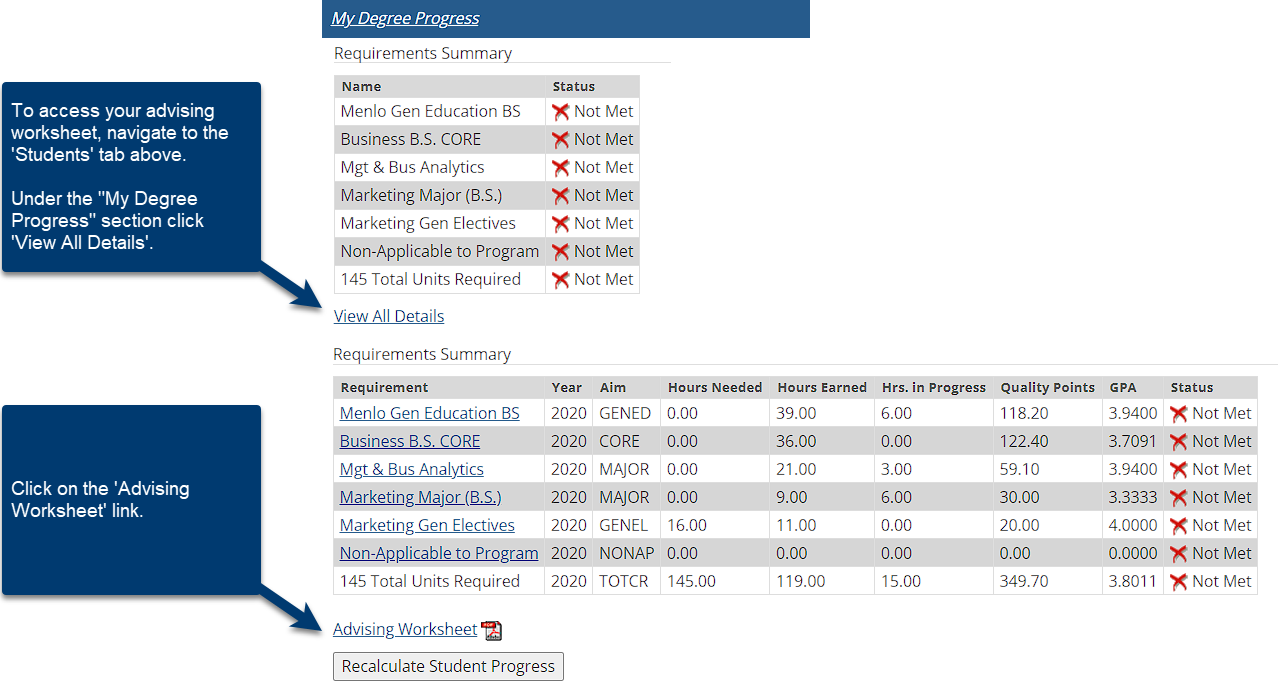Open Marketing Gen Electives requirement link
The height and width of the screenshot is (687, 1278).
coord(427,525)
